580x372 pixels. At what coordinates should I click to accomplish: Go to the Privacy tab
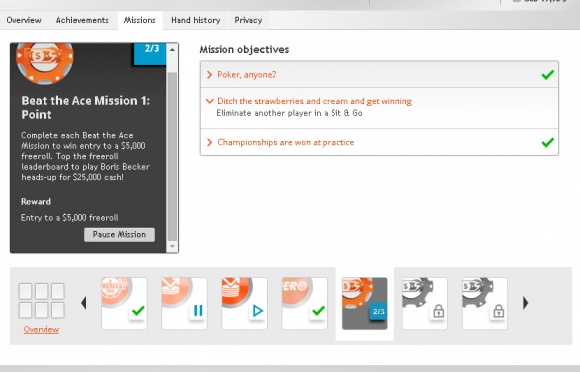click(248, 20)
